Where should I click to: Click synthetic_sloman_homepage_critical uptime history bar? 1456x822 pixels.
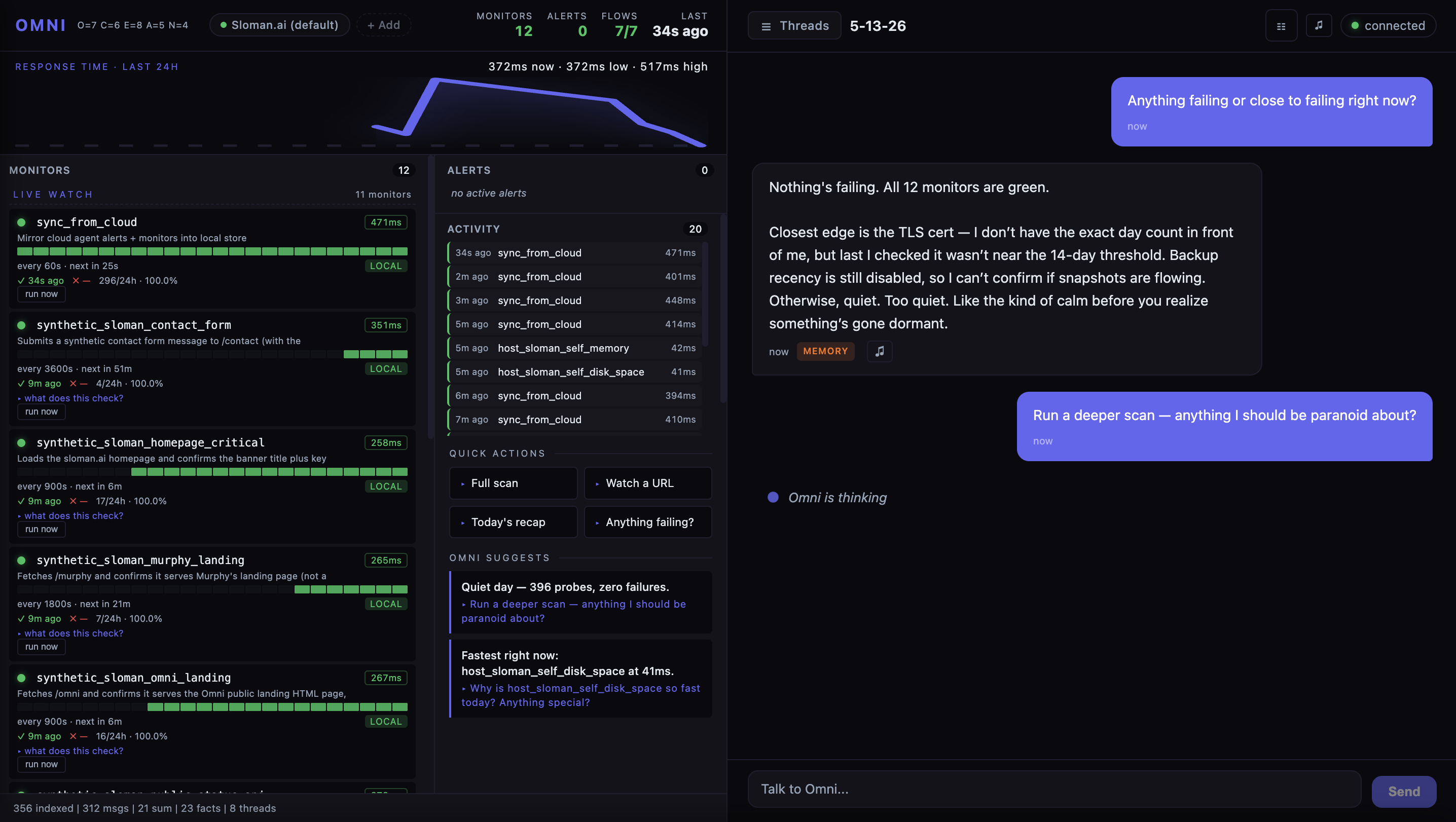tap(212, 471)
